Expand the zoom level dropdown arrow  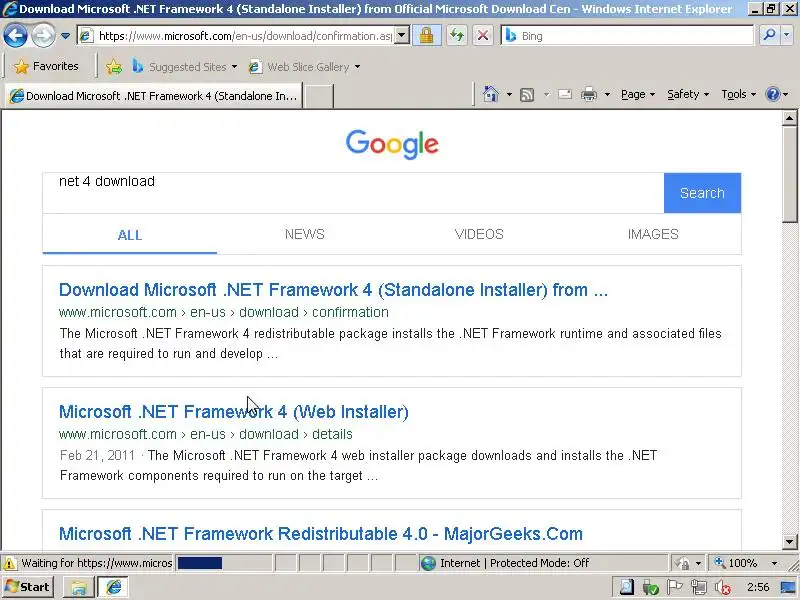[x=774, y=563]
